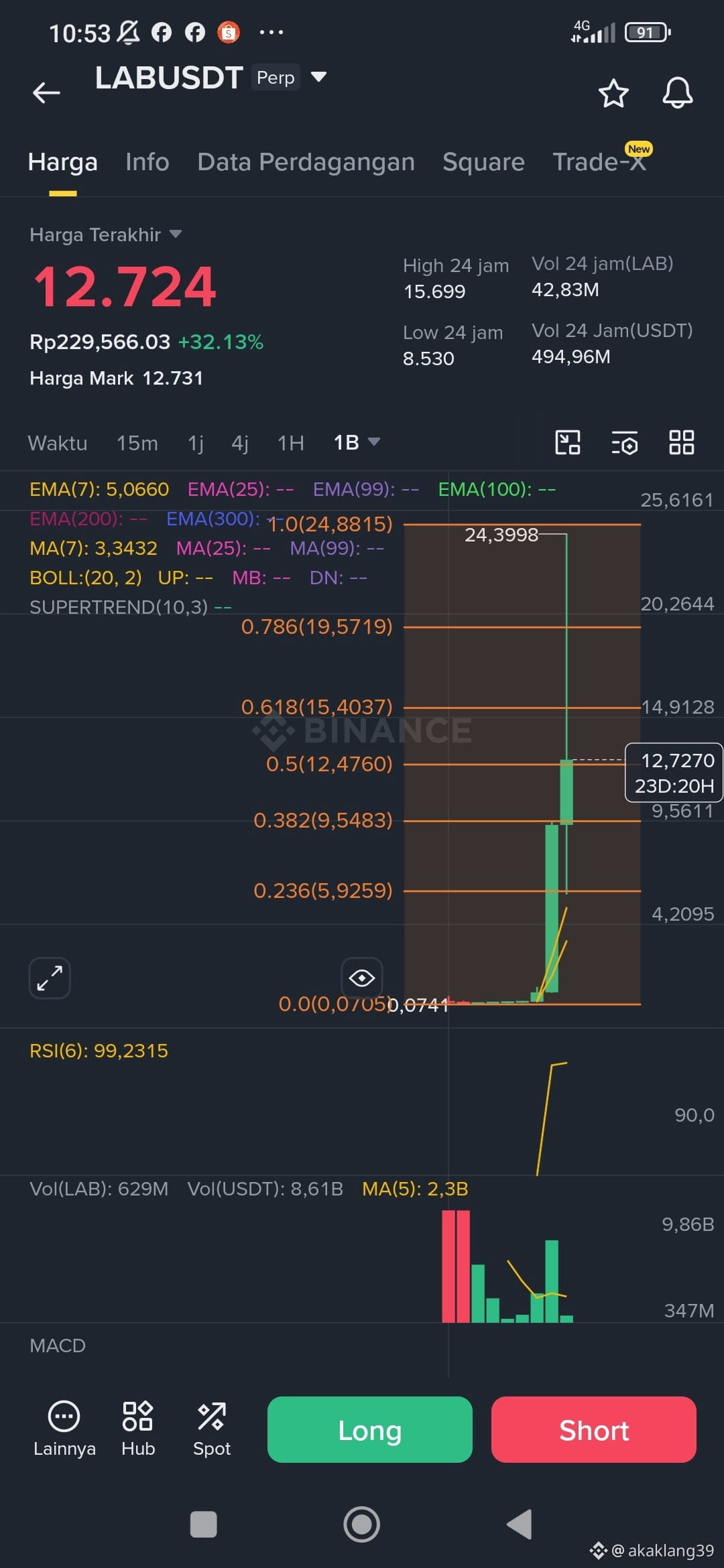
Task: Open Harga Terakhir price type dropdown
Action: [106, 235]
